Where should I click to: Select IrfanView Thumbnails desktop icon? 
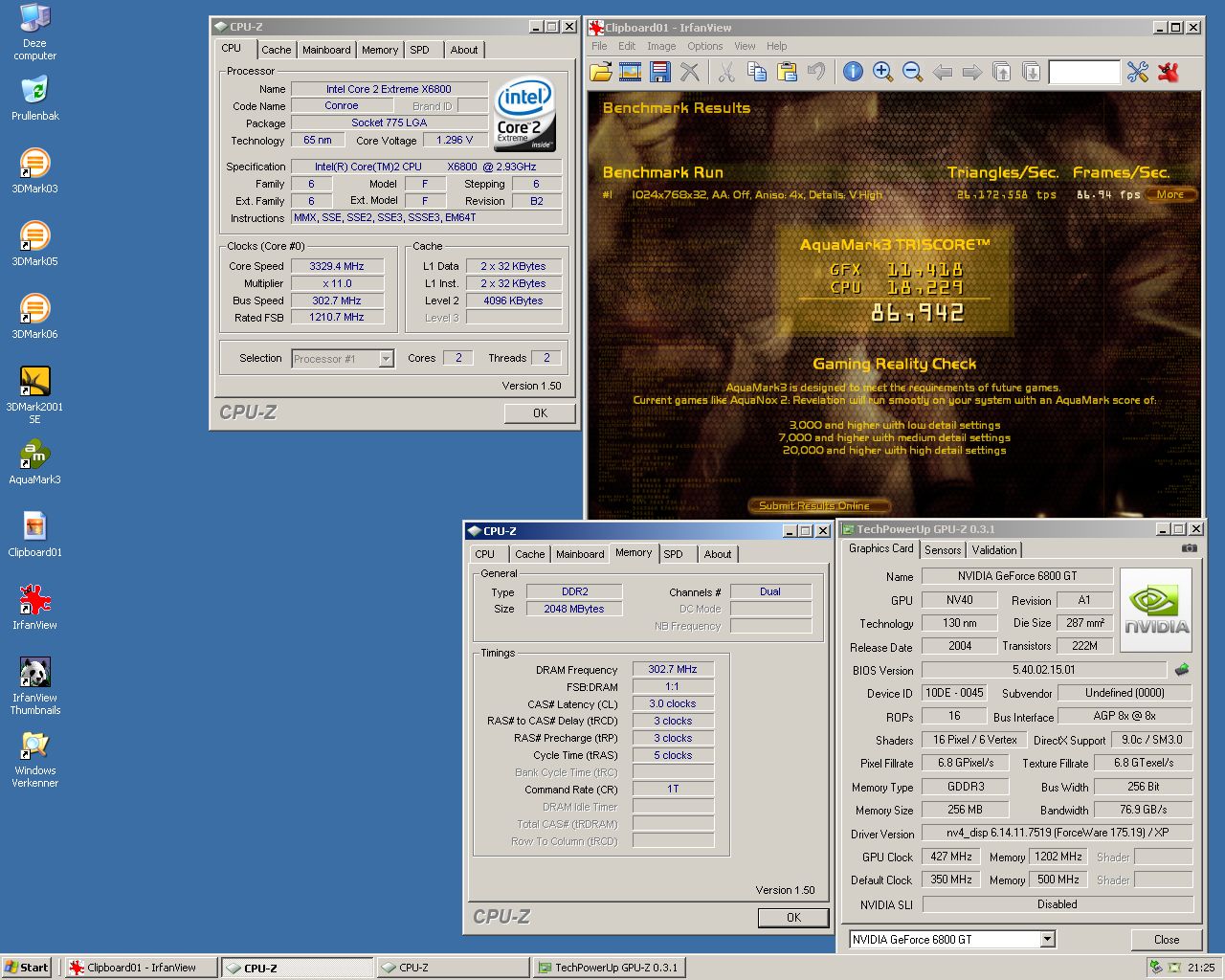[34, 685]
